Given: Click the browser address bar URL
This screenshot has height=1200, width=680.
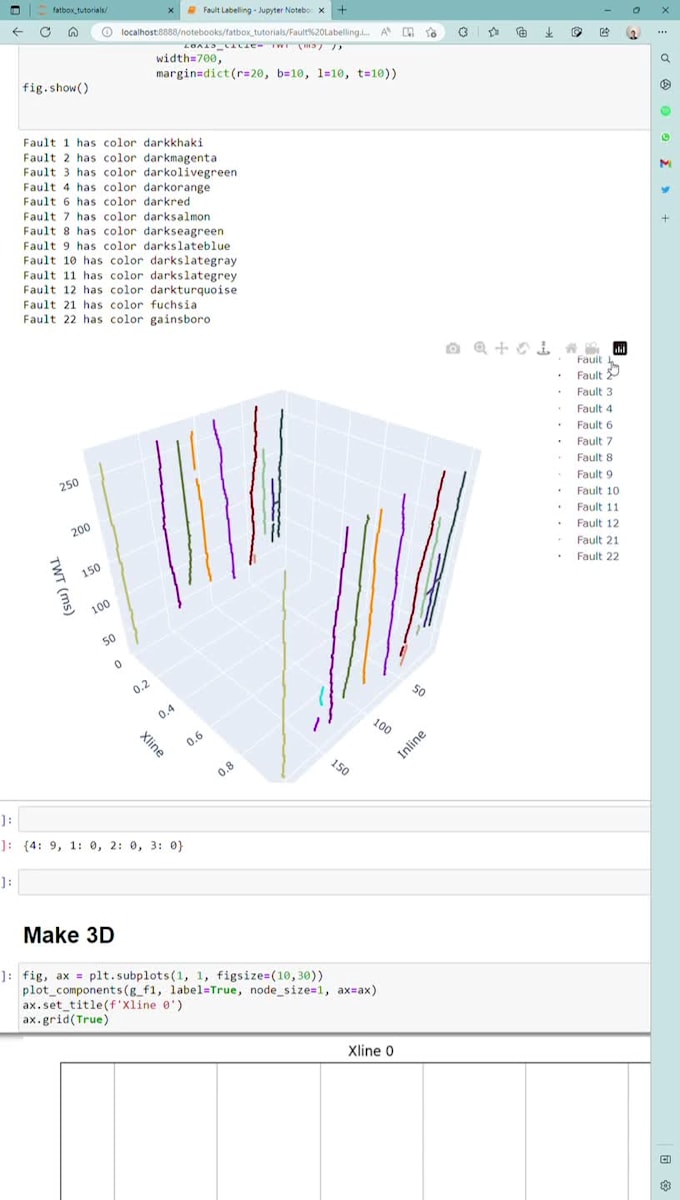Looking at the screenshot, I should point(245,32).
